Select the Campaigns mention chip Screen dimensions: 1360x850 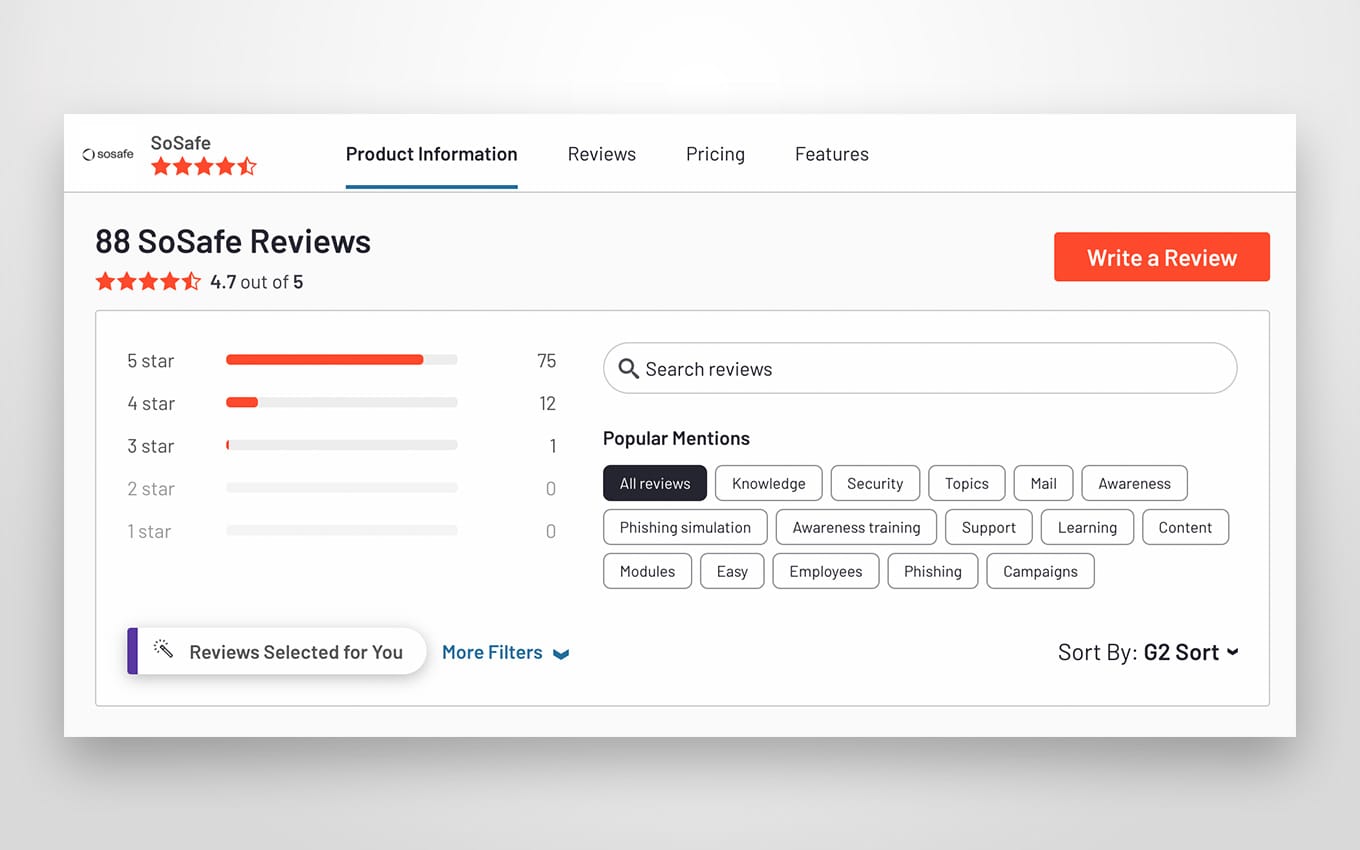1040,571
